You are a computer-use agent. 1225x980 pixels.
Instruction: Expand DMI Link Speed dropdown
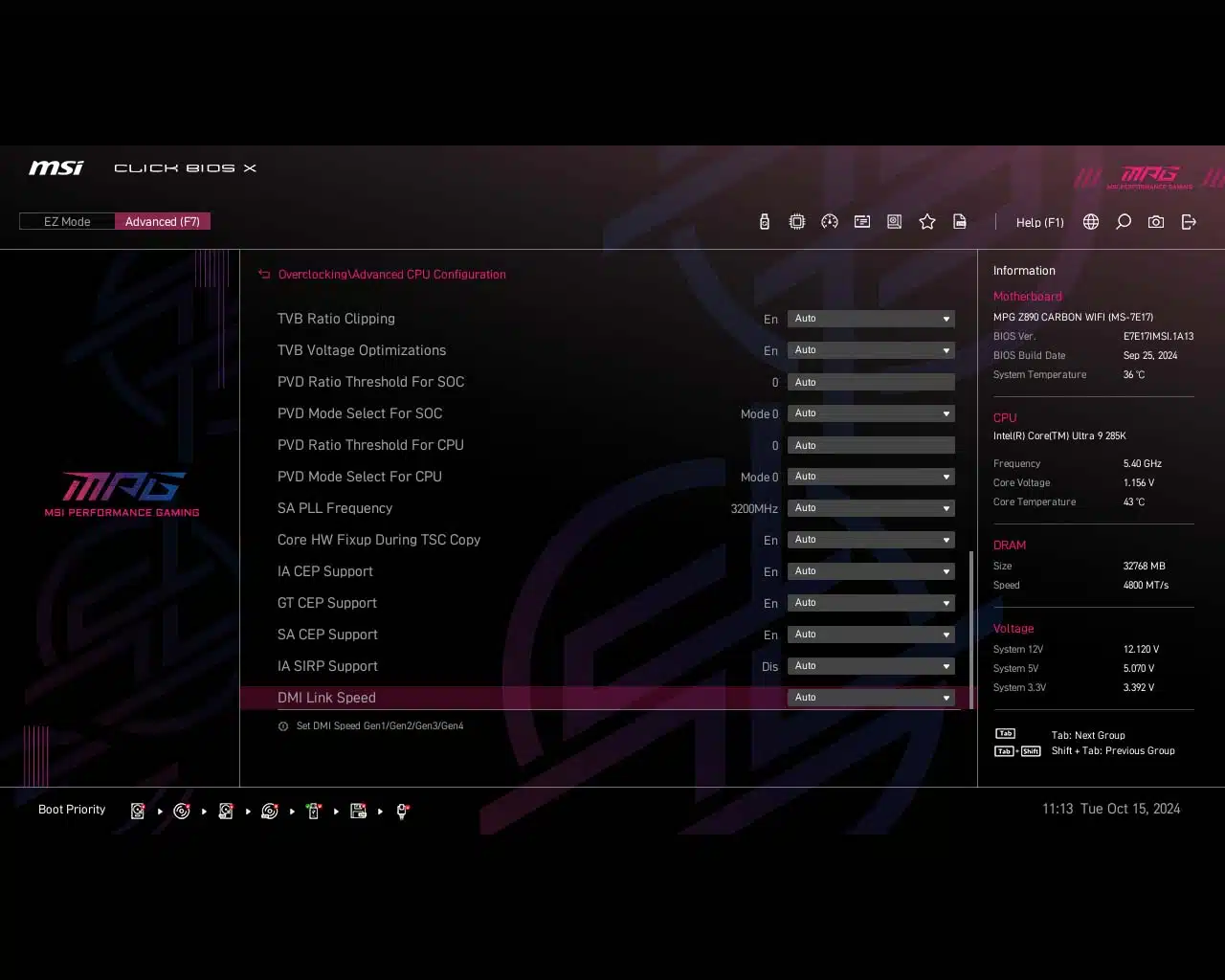point(871,698)
